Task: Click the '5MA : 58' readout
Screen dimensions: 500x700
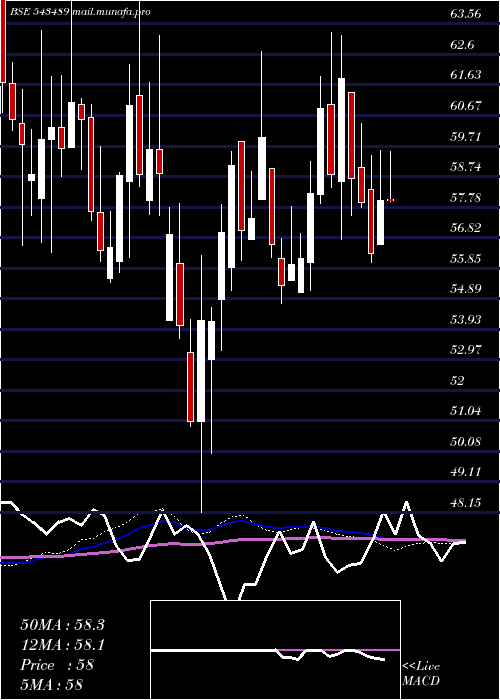Action: pyautogui.click(x=52, y=685)
